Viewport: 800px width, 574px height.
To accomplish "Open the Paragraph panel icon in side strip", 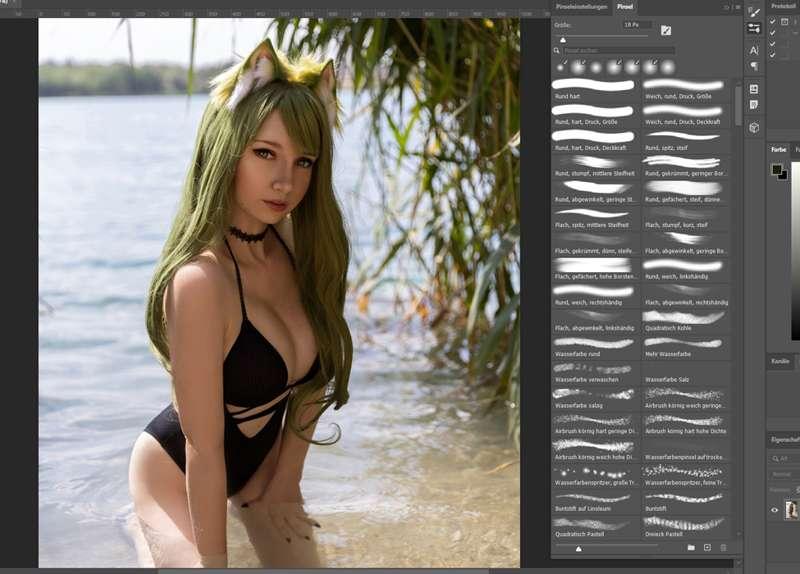I will coord(754,66).
